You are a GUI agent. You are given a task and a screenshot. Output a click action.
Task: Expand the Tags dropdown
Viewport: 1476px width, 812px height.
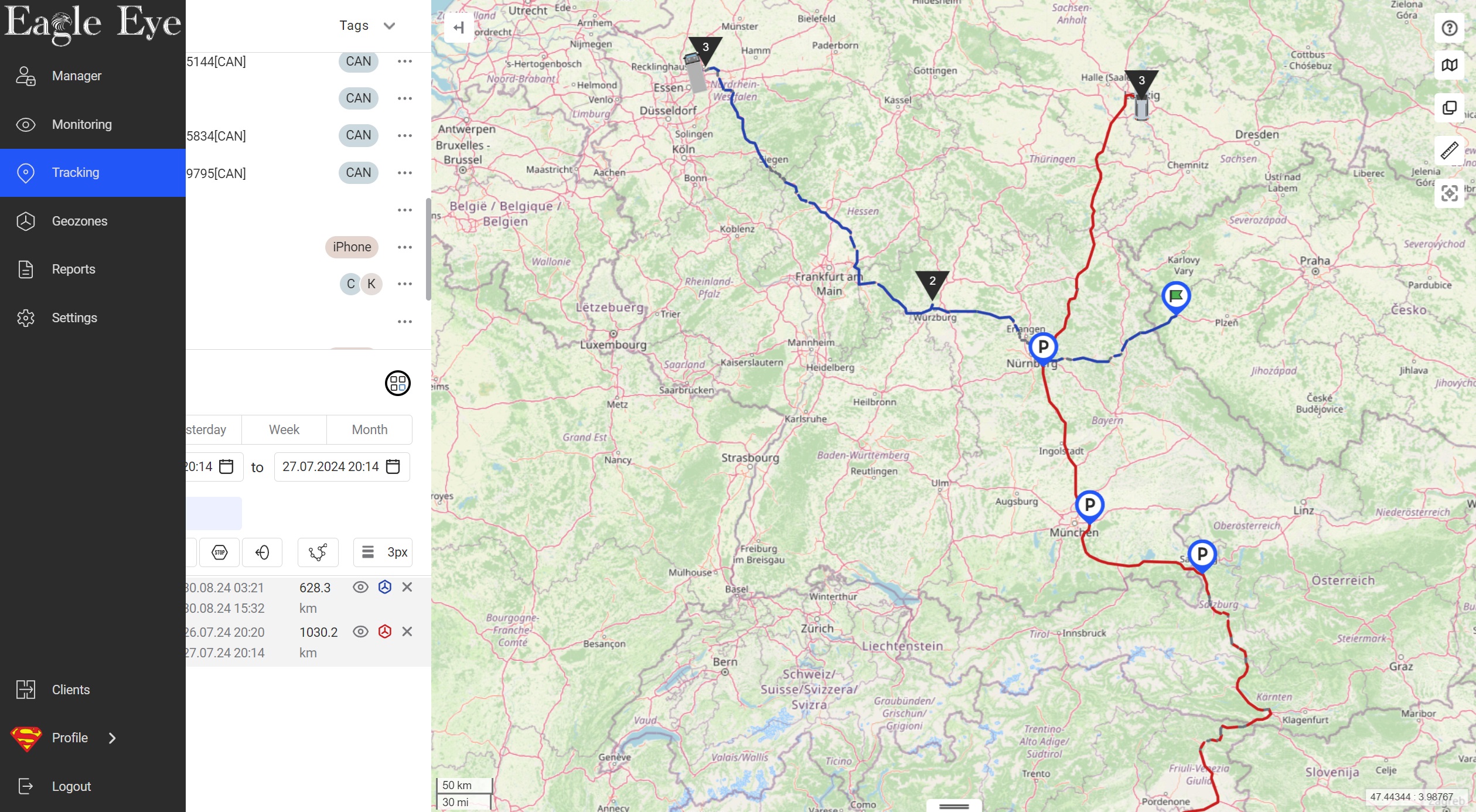tap(367, 26)
